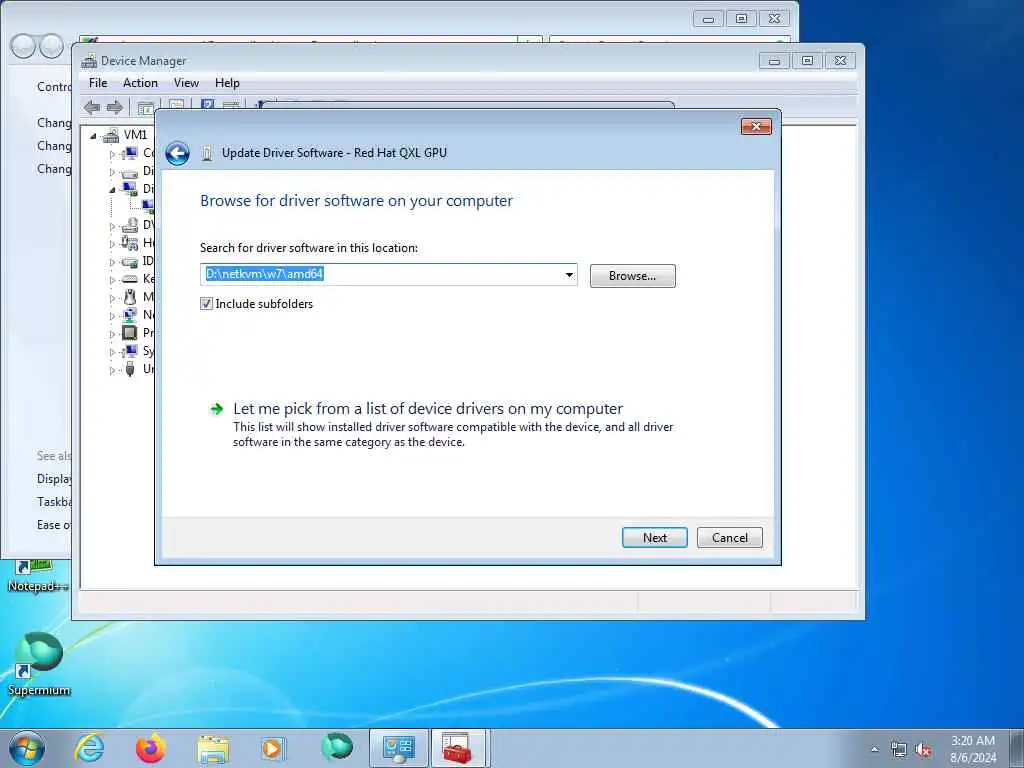Select the Processors category icon
The height and width of the screenshot is (768, 1024).
point(130,332)
